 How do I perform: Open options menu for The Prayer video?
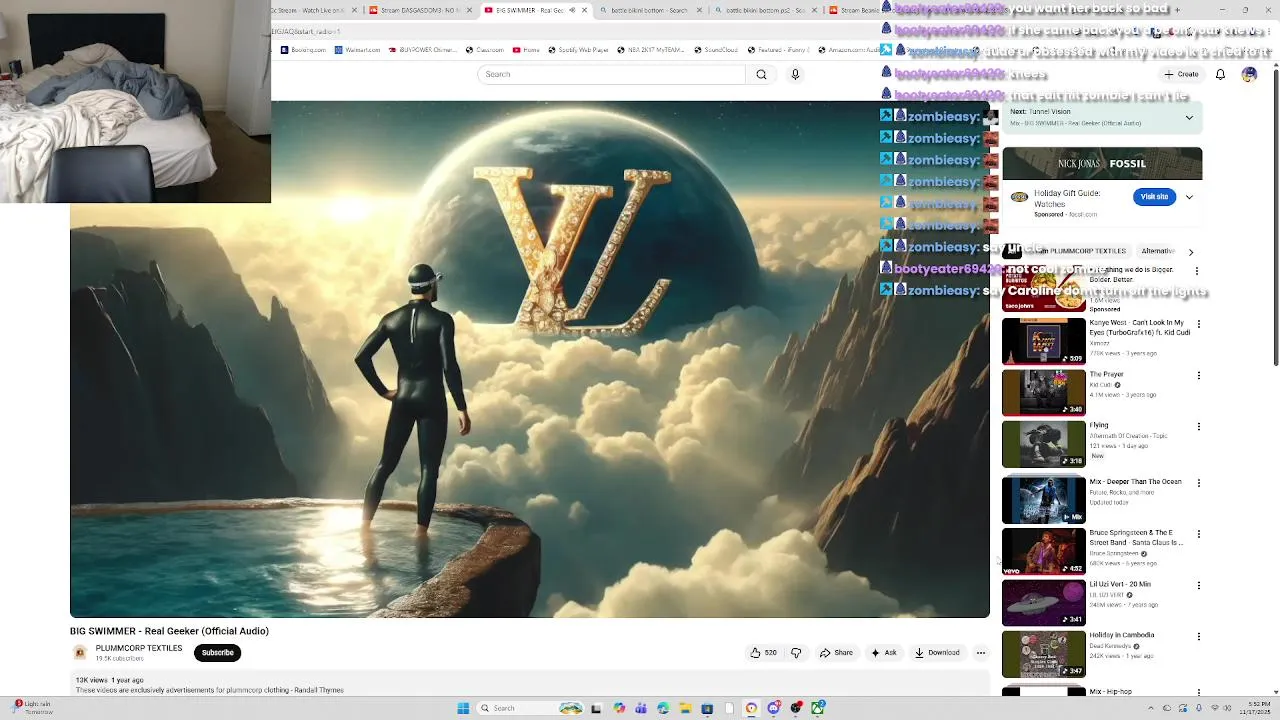pos(1198,376)
